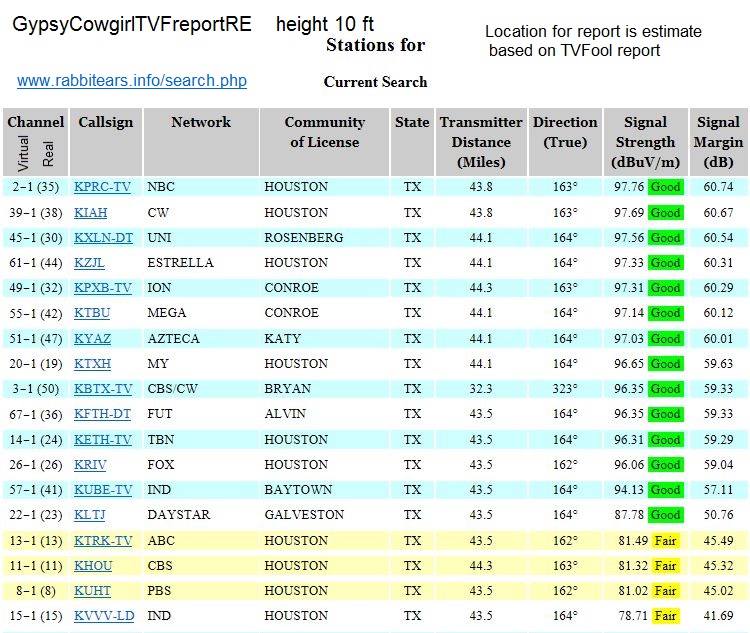
Task: Open the www.rabbitears.info/search.php link
Action: (132, 81)
